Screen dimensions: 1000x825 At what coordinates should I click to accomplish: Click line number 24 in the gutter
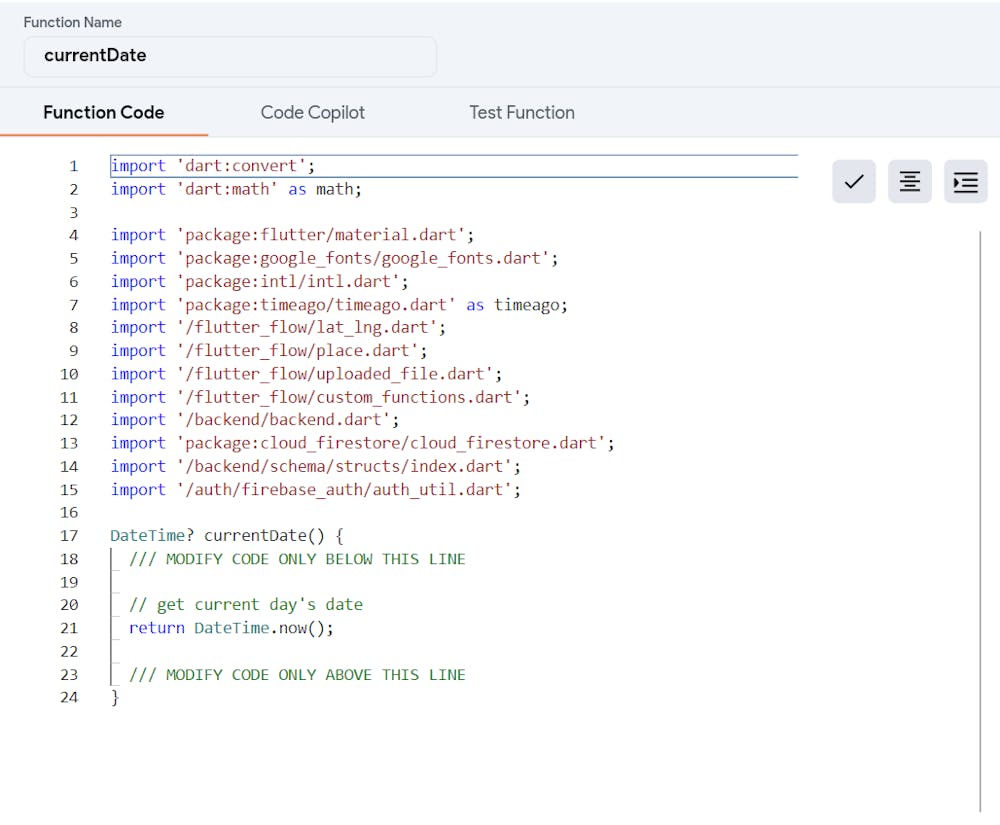tap(69, 697)
